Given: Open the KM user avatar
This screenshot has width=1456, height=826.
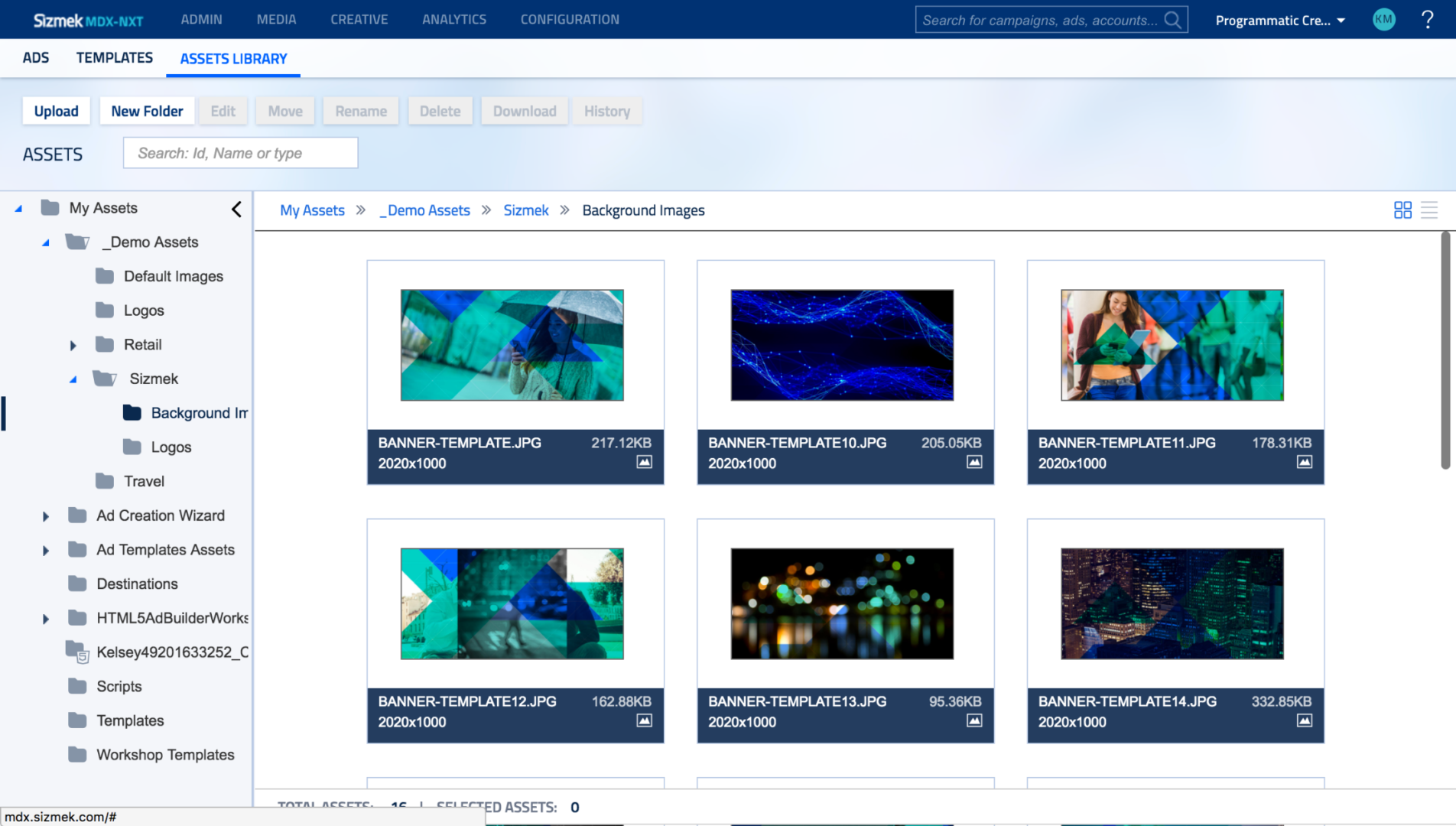Looking at the screenshot, I should [x=1384, y=20].
